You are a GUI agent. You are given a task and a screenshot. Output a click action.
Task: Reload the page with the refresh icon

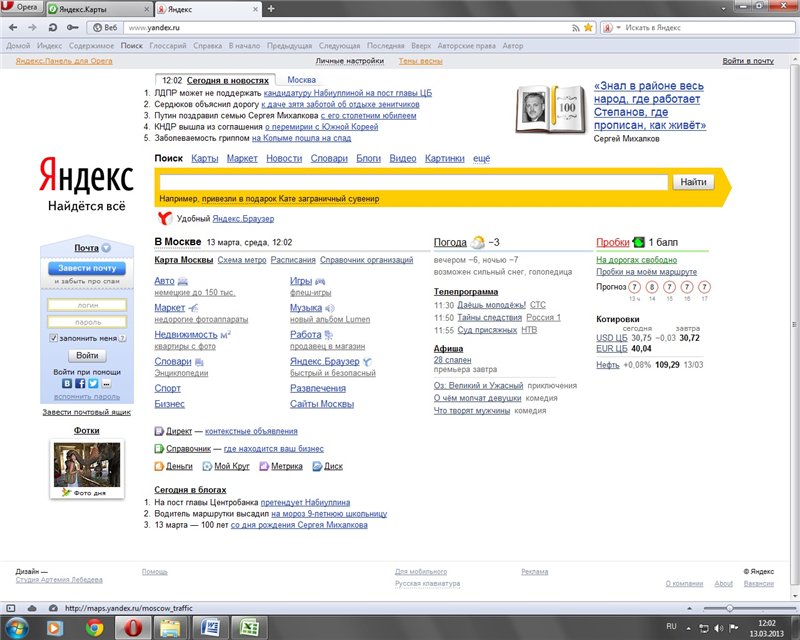(53, 28)
